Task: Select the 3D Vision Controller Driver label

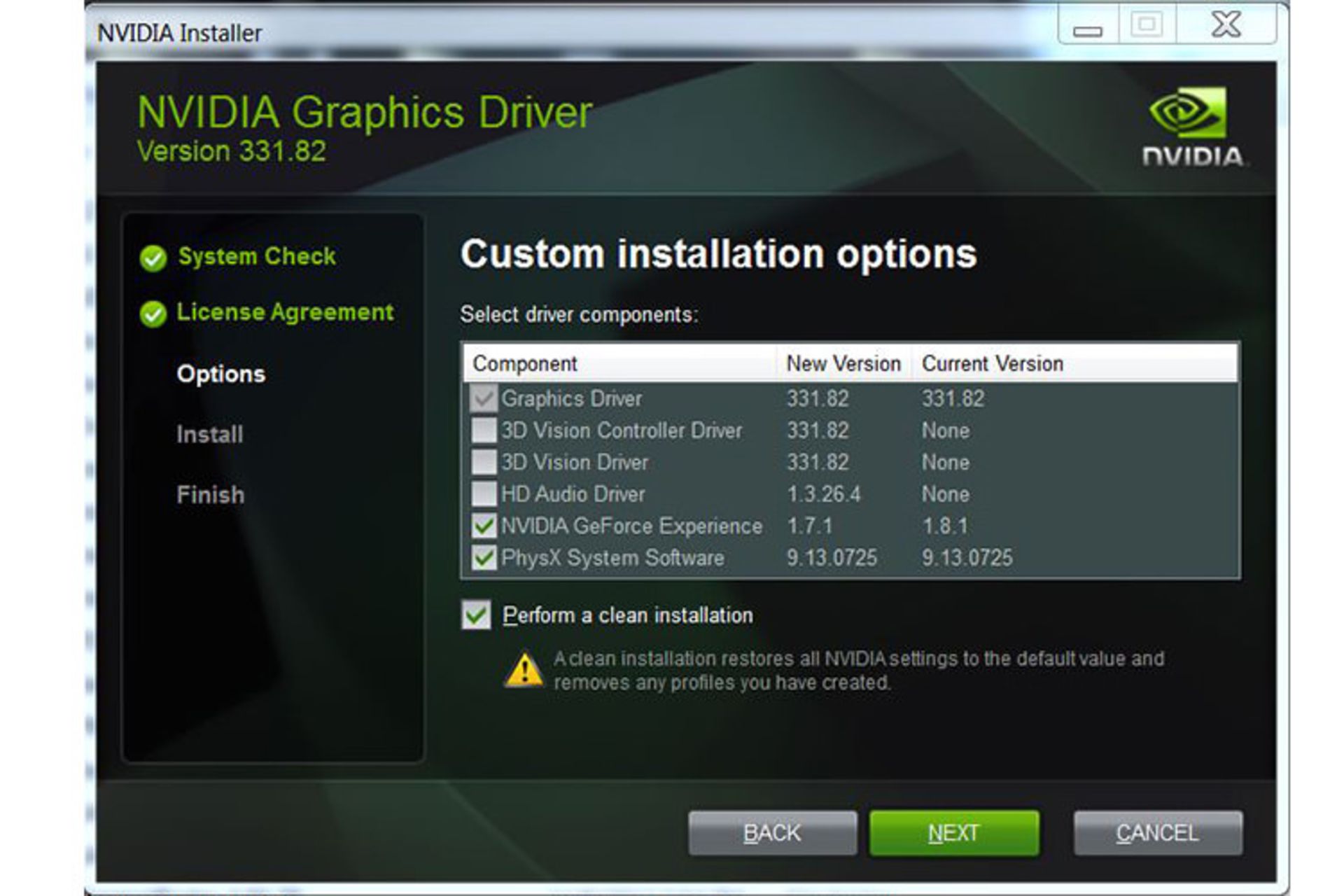Action: tap(622, 430)
